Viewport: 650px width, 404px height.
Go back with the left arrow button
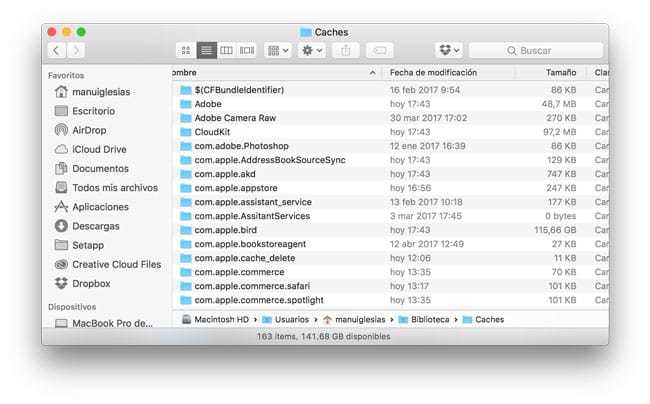(x=56, y=51)
